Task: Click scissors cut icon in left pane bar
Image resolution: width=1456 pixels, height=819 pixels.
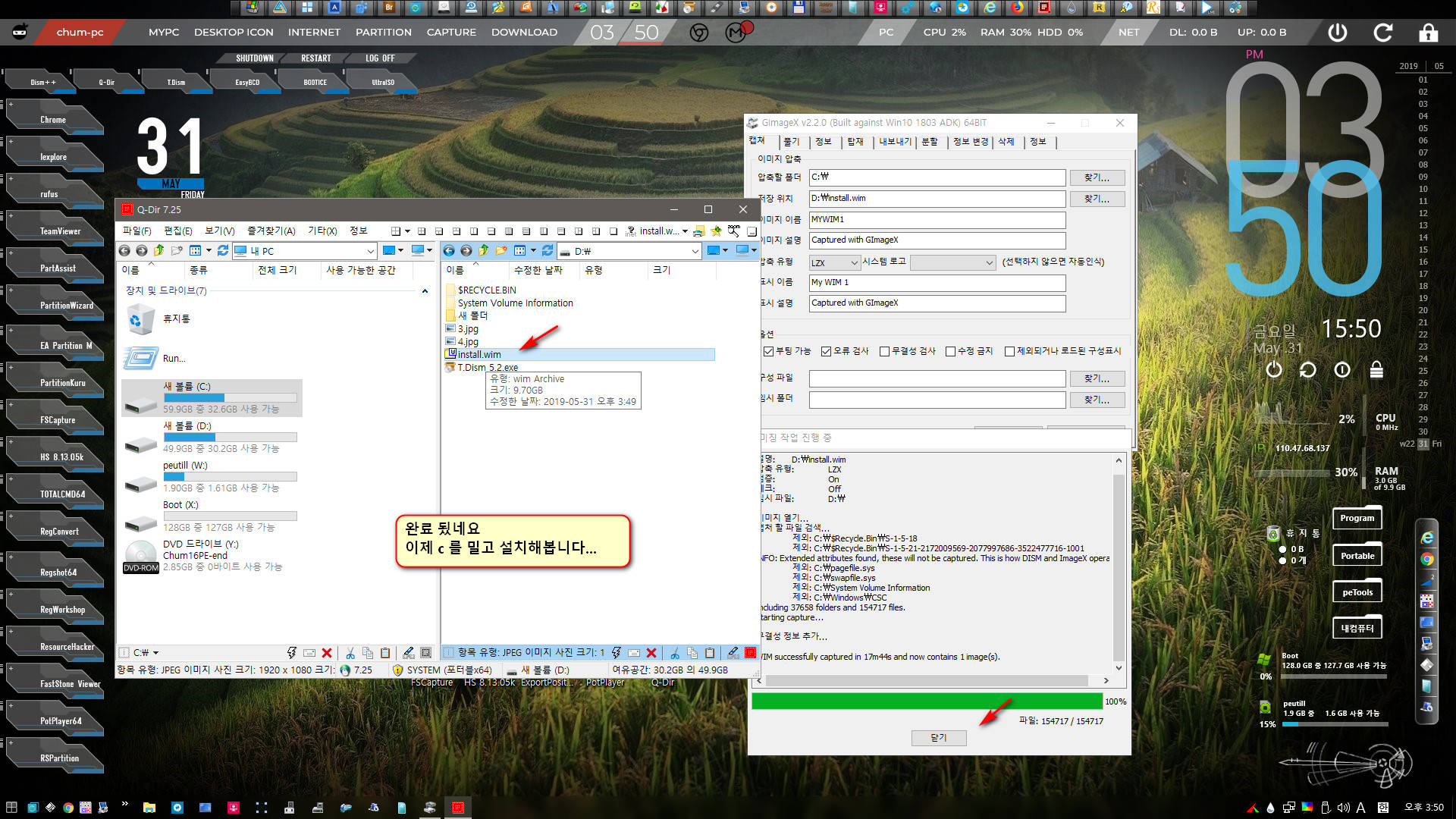Action: tap(350, 653)
